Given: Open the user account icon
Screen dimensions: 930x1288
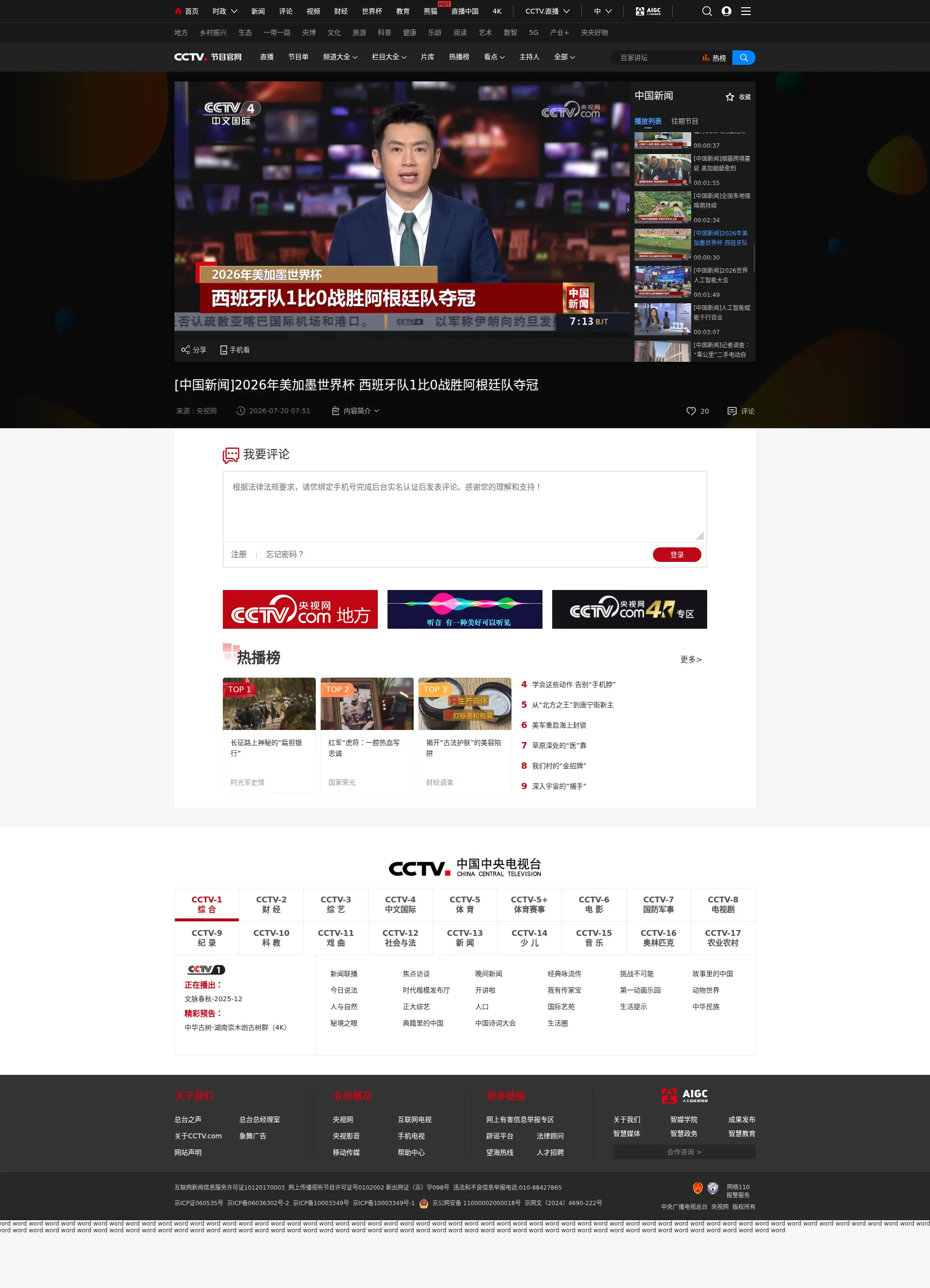Looking at the screenshot, I should [726, 11].
